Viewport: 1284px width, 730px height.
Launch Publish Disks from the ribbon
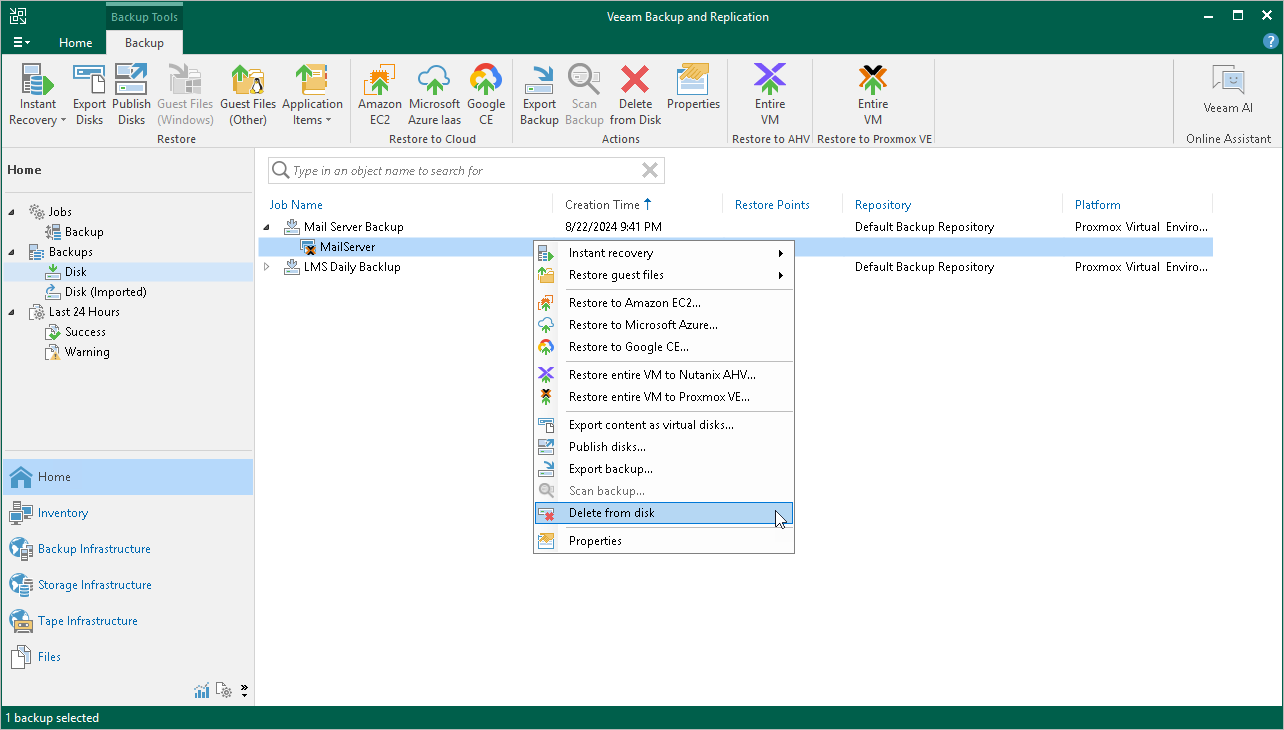pyautogui.click(x=131, y=95)
